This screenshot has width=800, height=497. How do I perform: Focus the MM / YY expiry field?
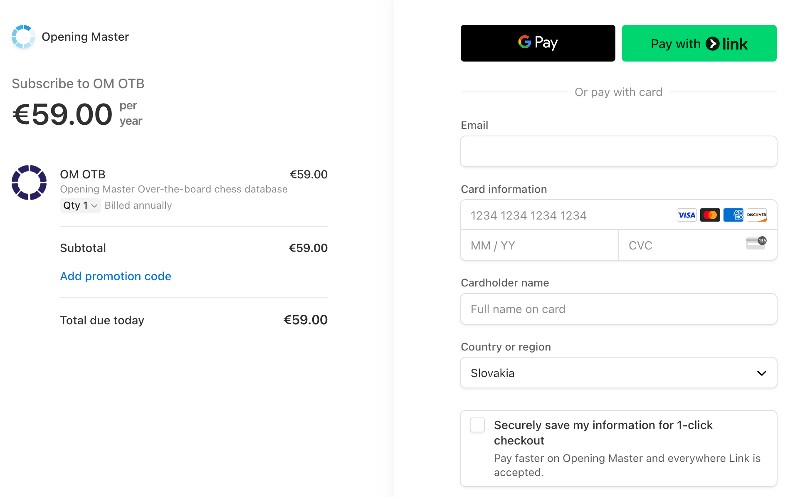click(x=539, y=245)
